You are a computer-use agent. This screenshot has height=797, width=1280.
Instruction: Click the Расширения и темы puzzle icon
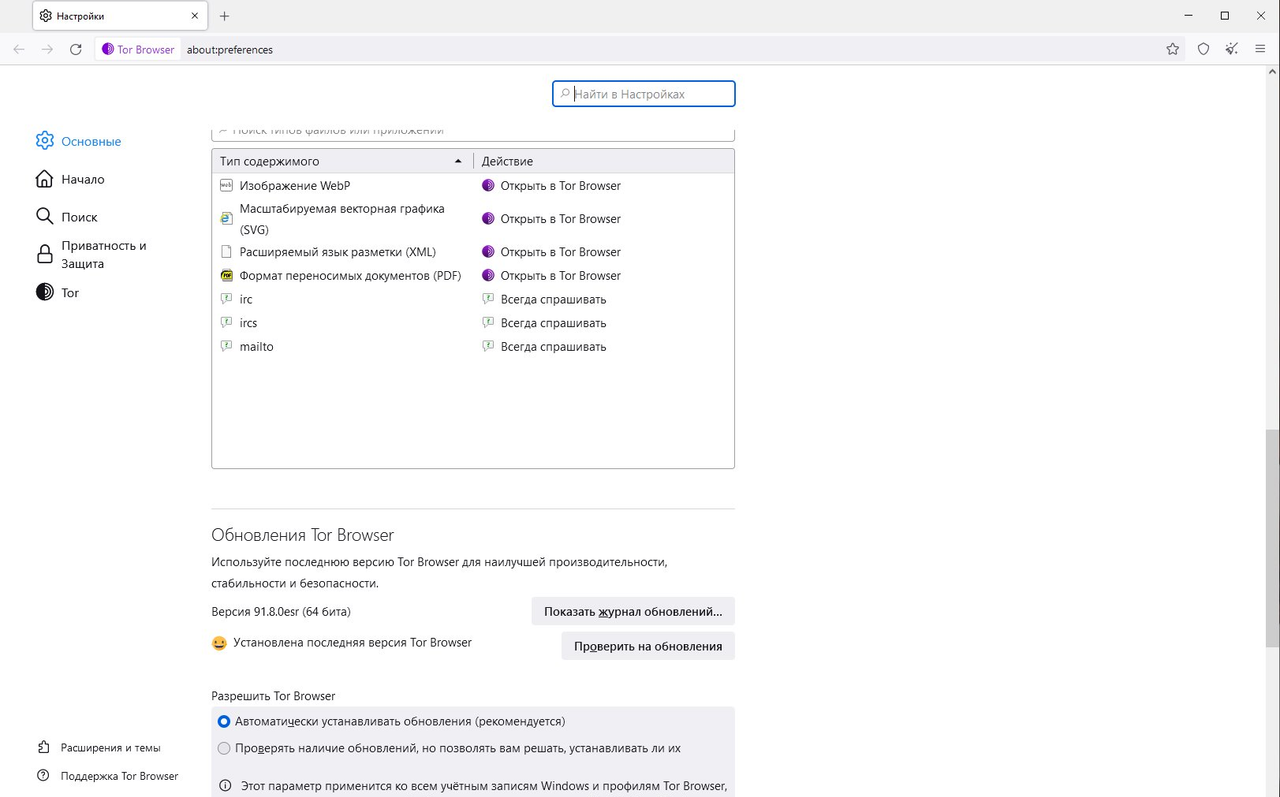[x=43, y=747]
